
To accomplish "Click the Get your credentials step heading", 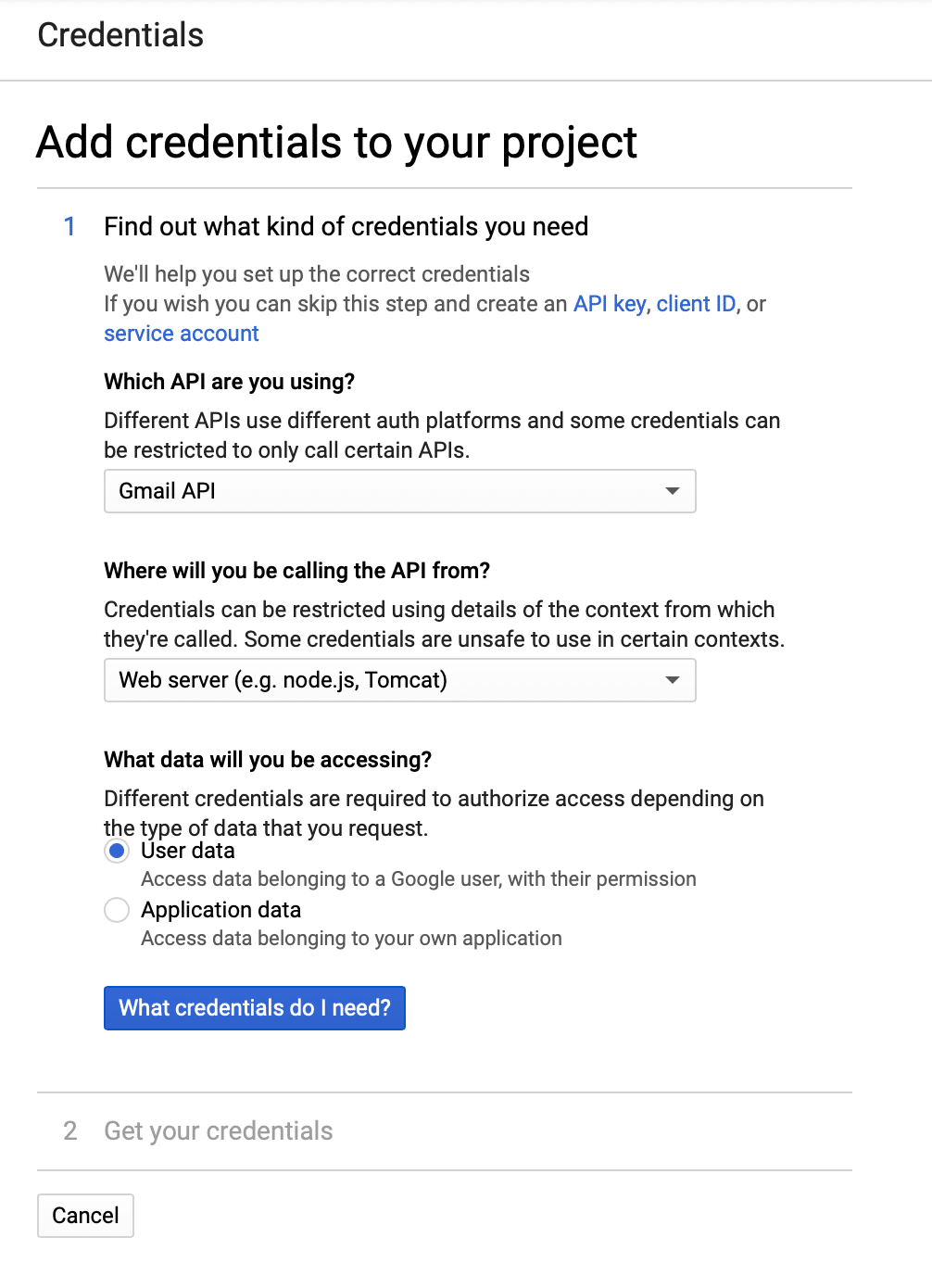I will click(219, 1130).
